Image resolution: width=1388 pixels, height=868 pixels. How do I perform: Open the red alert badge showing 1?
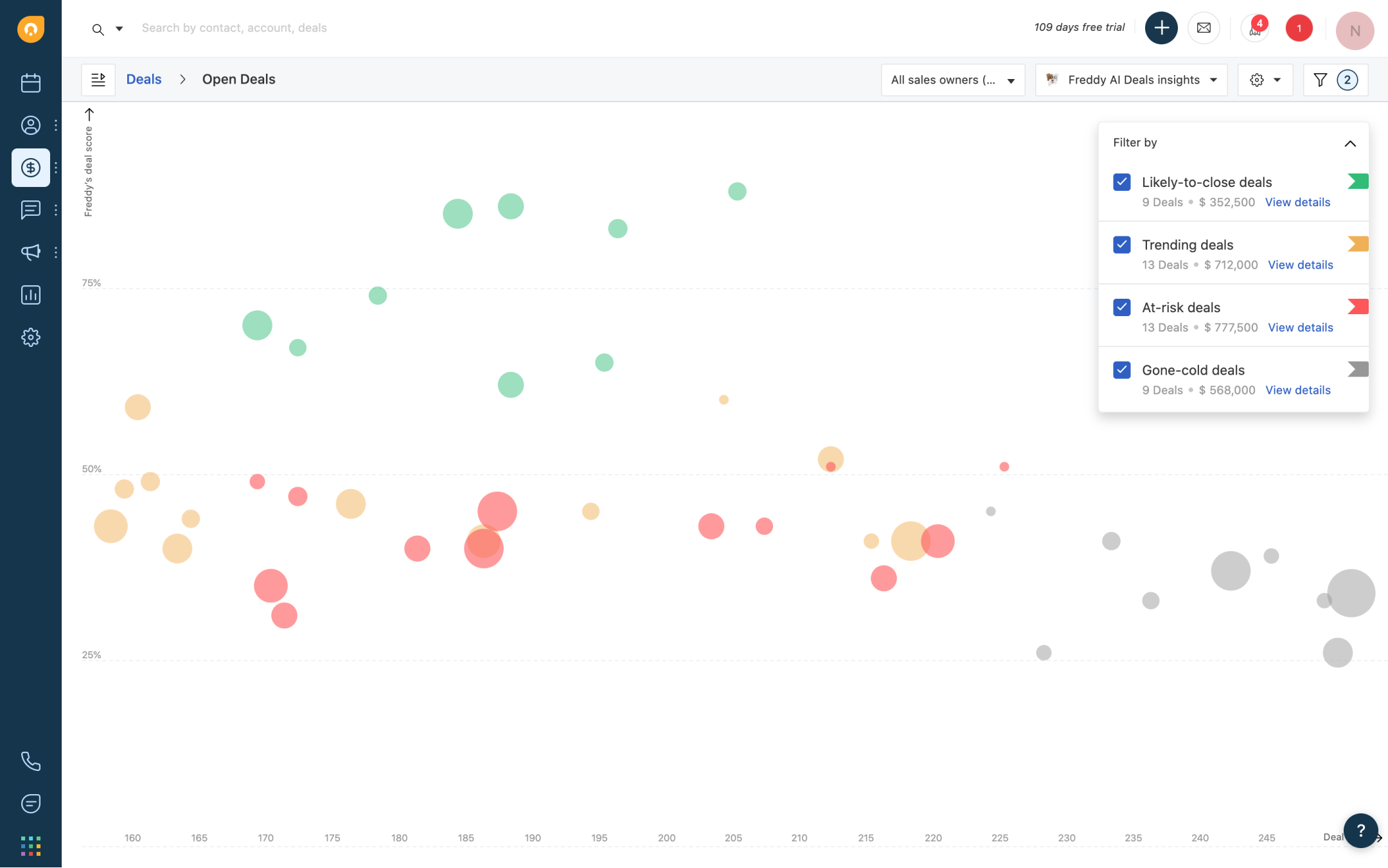point(1299,28)
